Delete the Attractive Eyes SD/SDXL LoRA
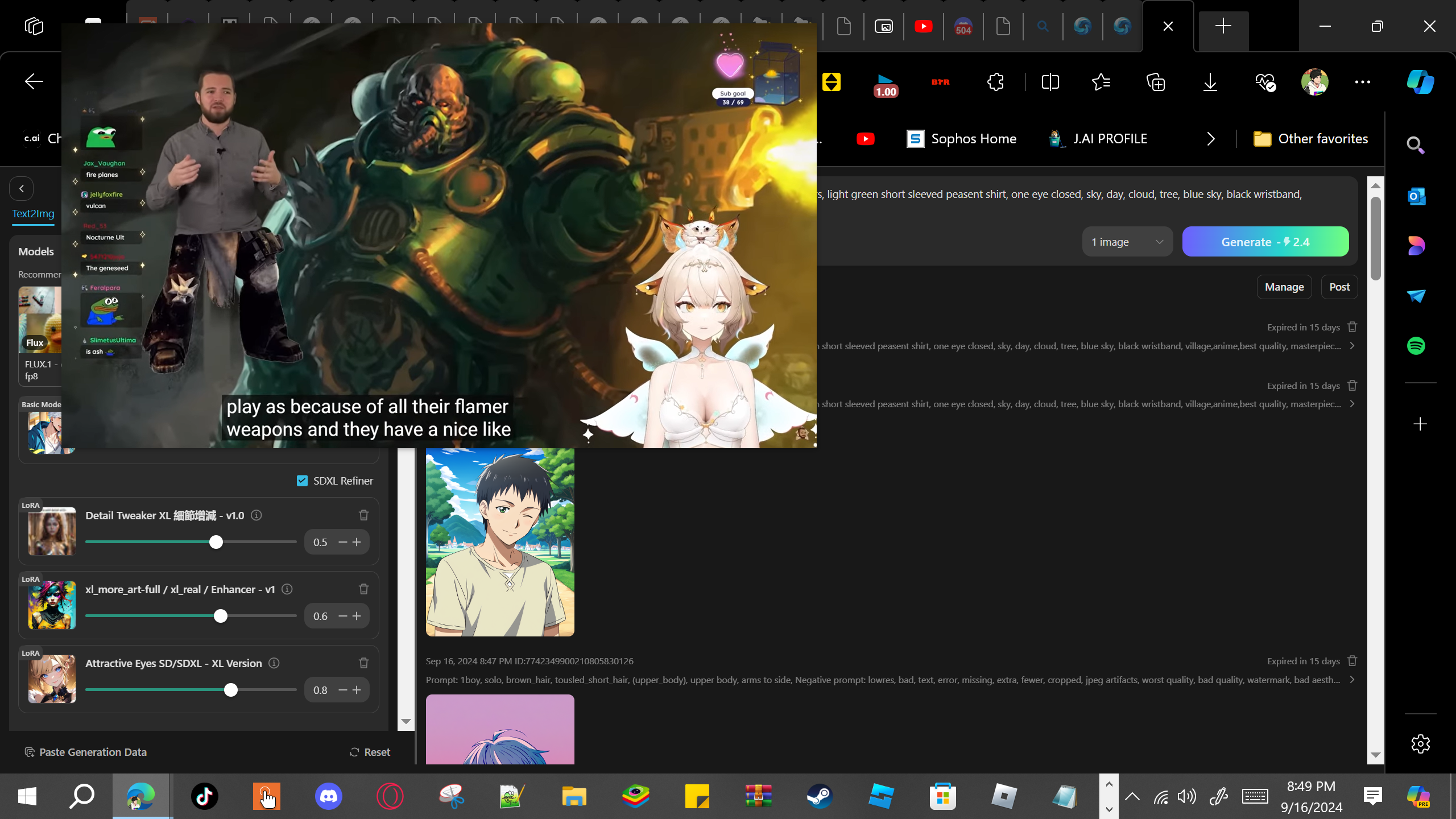This screenshot has height=819, width=1456. [x=364, y=663]
